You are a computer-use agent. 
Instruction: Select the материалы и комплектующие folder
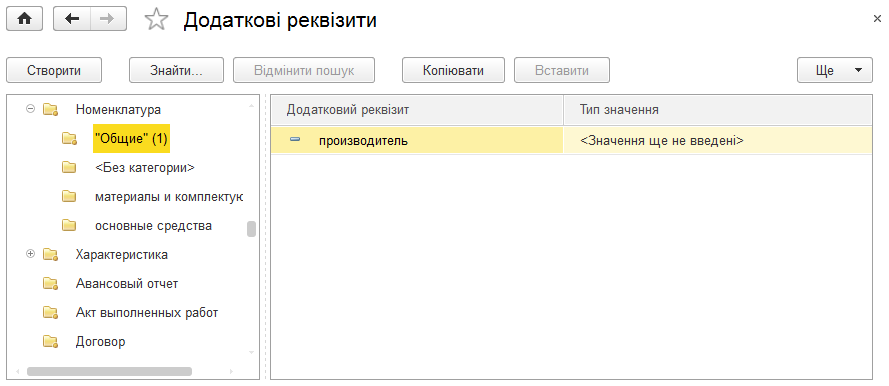(169, 197)
